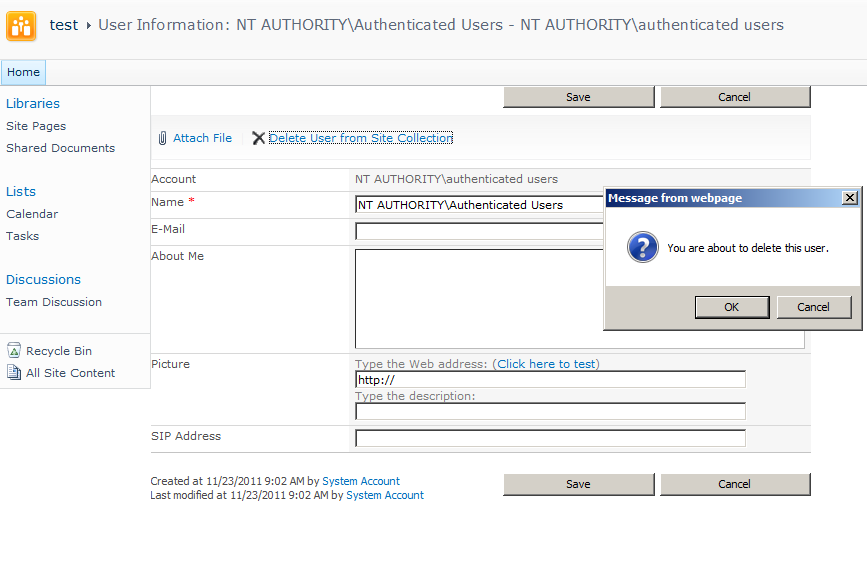Click 'You are about to delete this user.' message
This screenshot has width=867, height=565.
tap(748, 248)
